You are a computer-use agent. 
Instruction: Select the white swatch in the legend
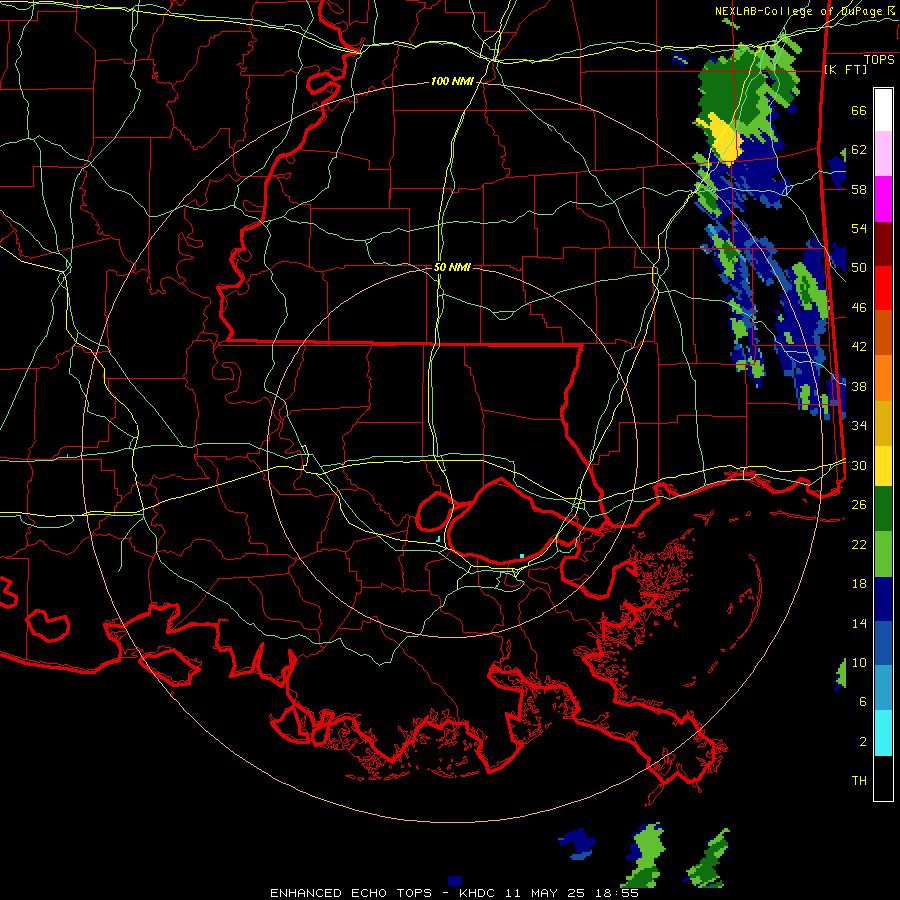click(883, 110)
